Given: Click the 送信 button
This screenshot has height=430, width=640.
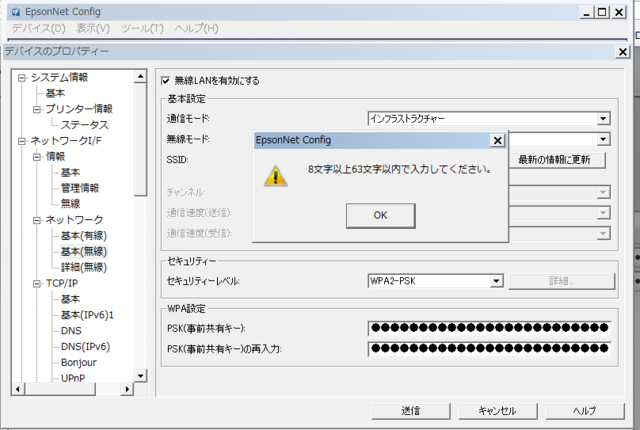Looking at the screenshot, I should pos(411,411).
